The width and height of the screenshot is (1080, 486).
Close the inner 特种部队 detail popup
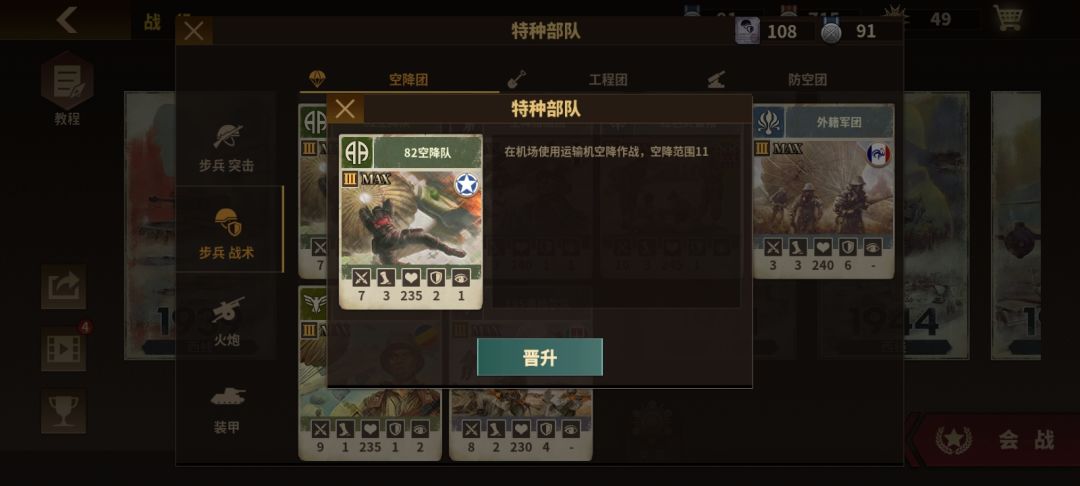tap(345, 109)
